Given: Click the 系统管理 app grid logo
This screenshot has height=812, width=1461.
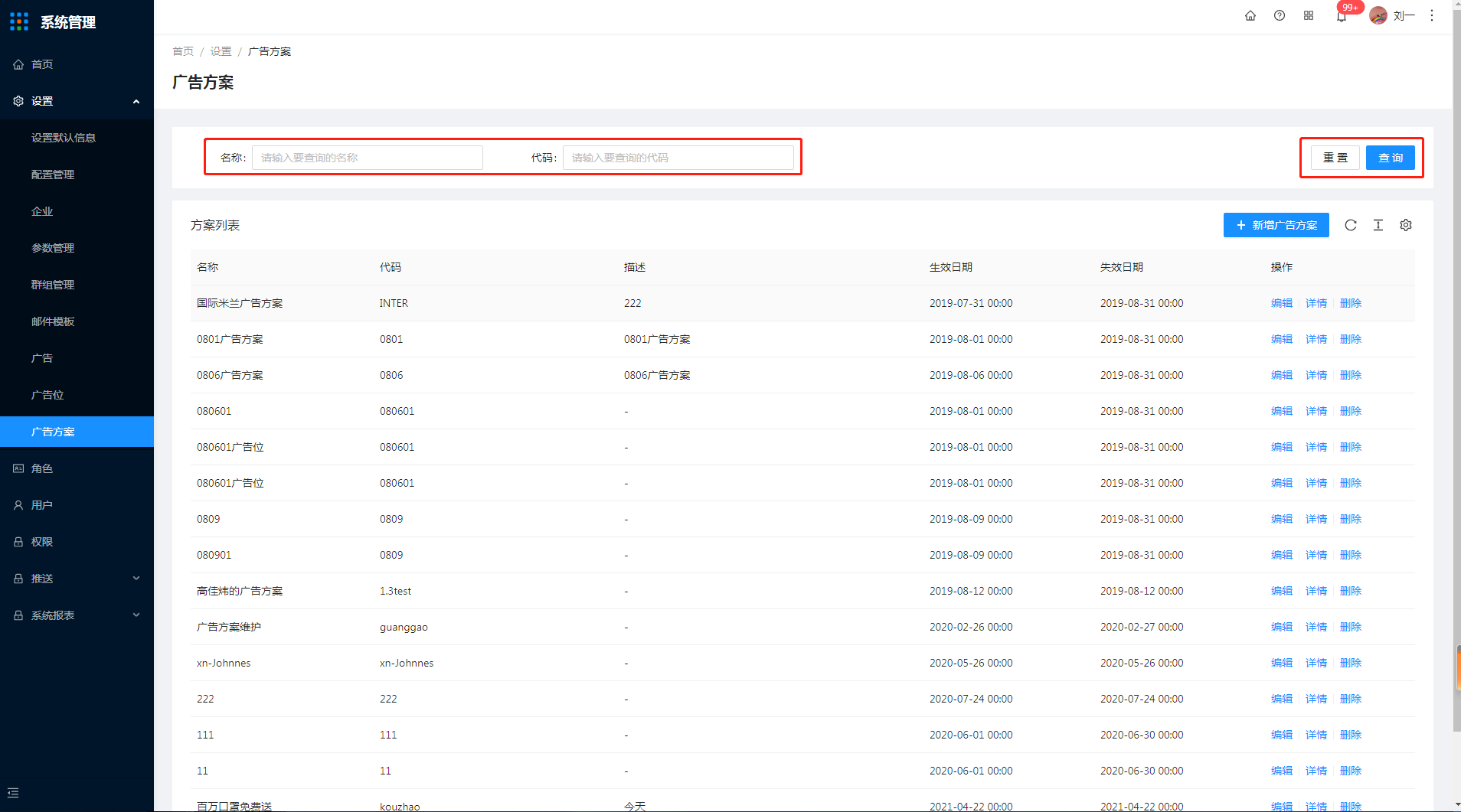Looking at the screenshot, I should [19, 21].
